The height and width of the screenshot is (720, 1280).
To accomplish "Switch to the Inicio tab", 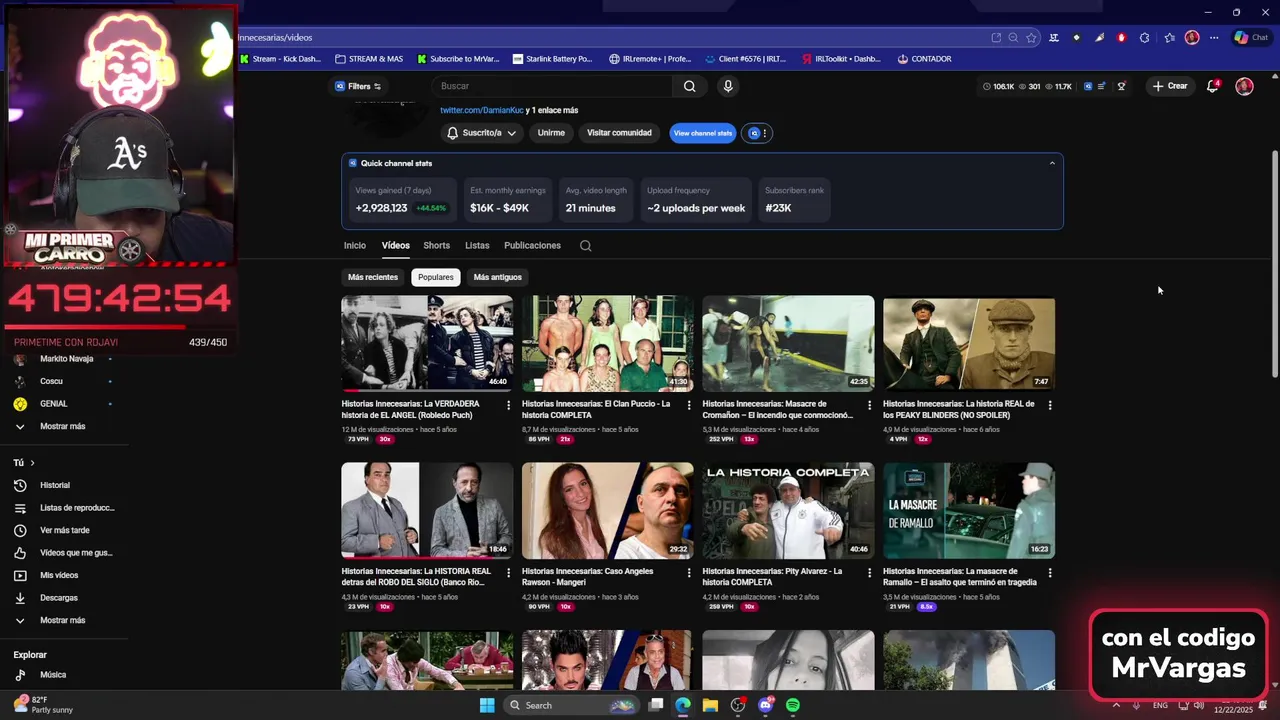I will [x=355, y=245].
